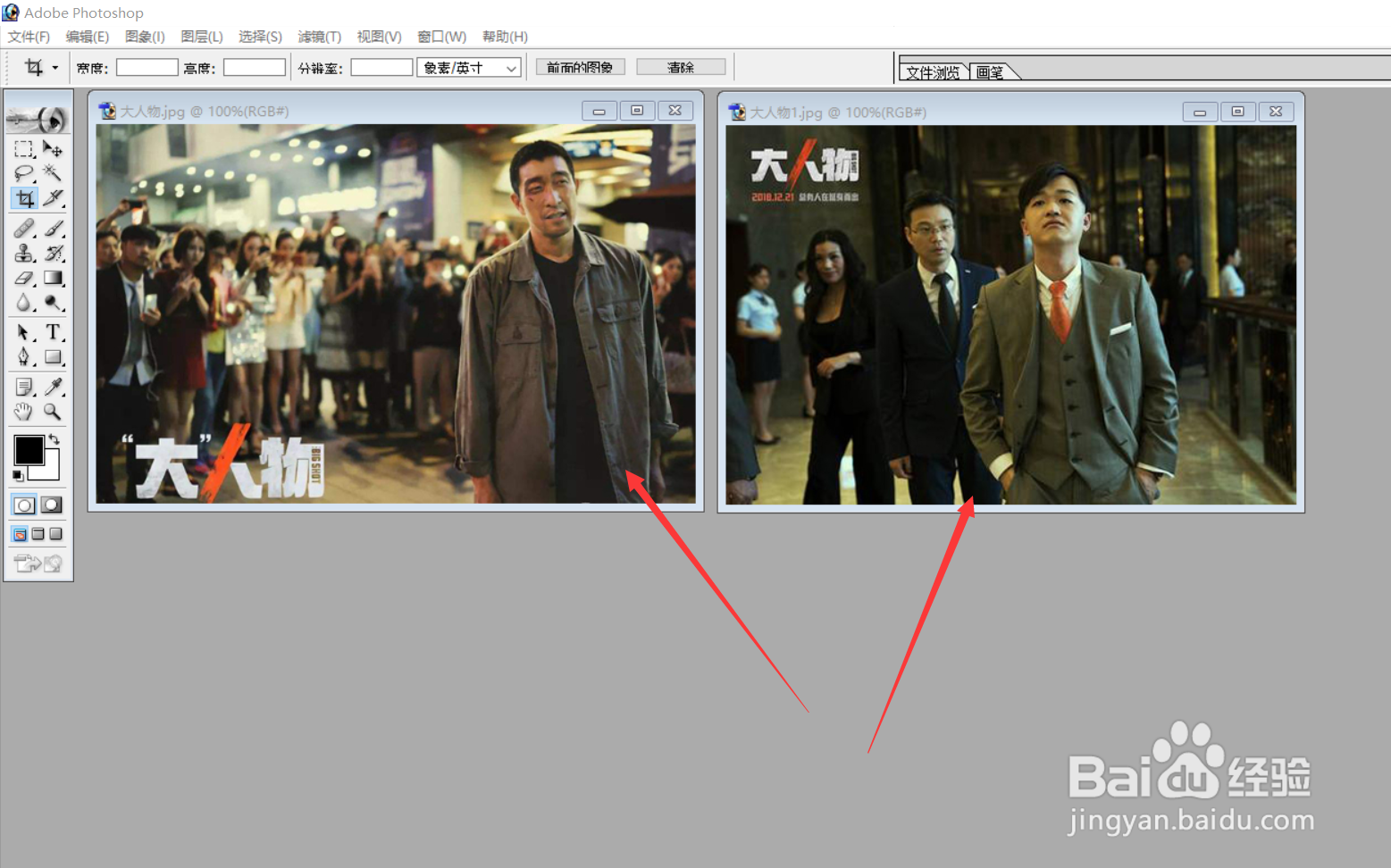
Task: Open the 图象(I) menu
Action: [145, 37]
